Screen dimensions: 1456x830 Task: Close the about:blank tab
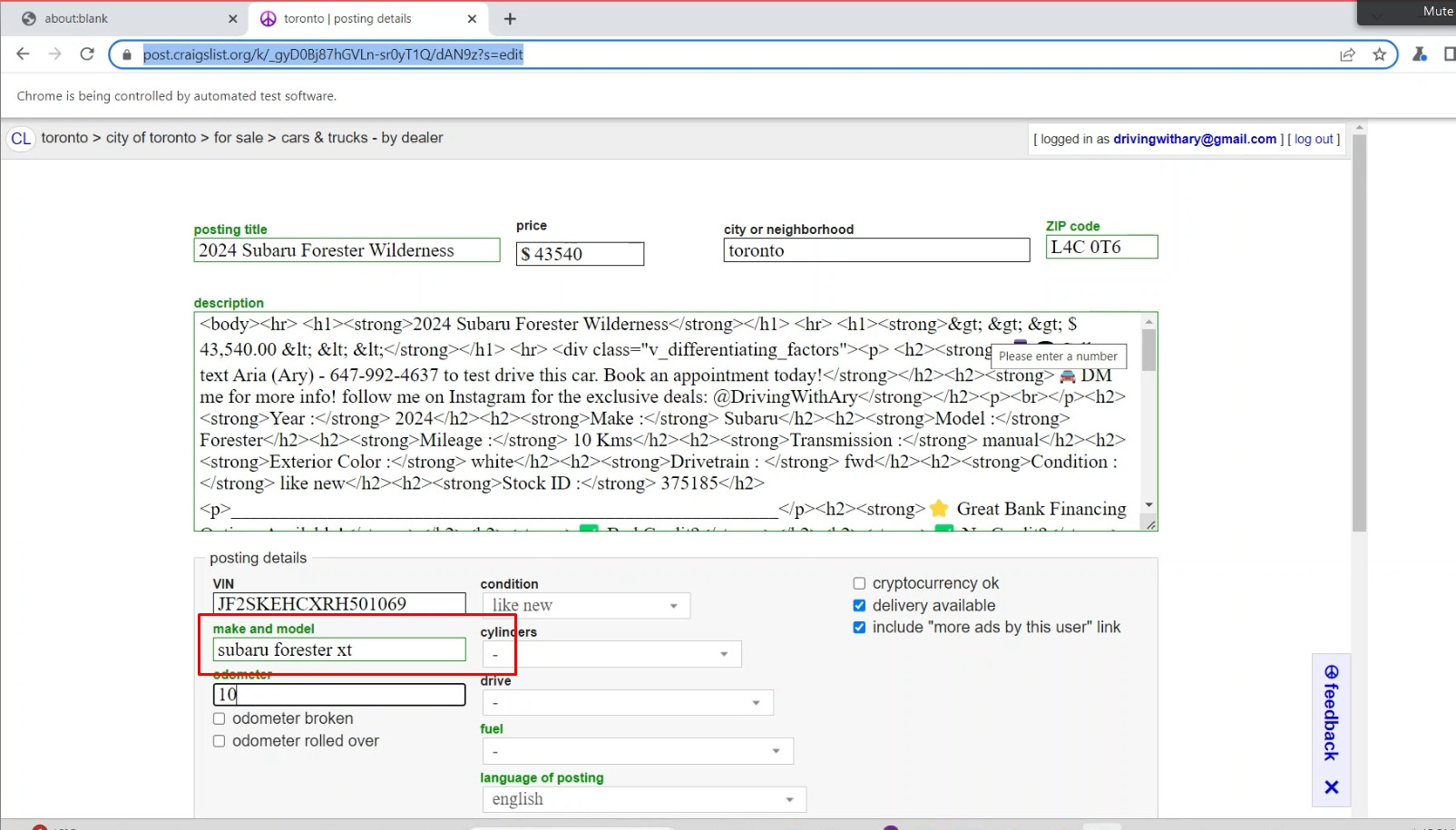(232, 18)
